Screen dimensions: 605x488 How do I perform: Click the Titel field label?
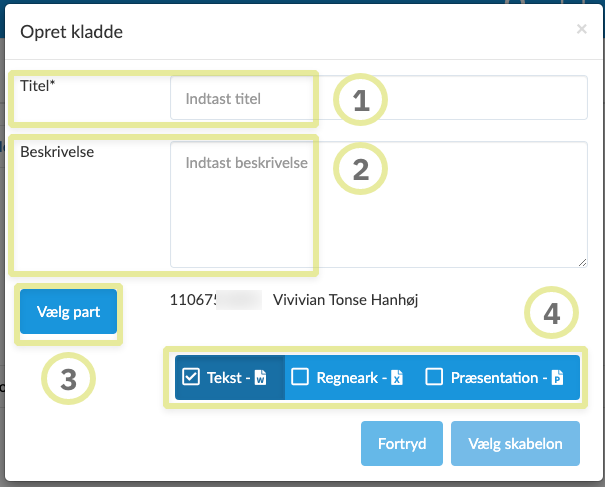tap(39, 86)
